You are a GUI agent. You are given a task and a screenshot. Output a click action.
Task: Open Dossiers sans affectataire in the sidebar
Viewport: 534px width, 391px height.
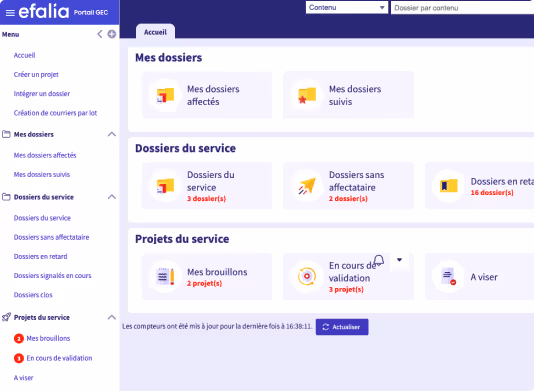(x=51, y=237)
